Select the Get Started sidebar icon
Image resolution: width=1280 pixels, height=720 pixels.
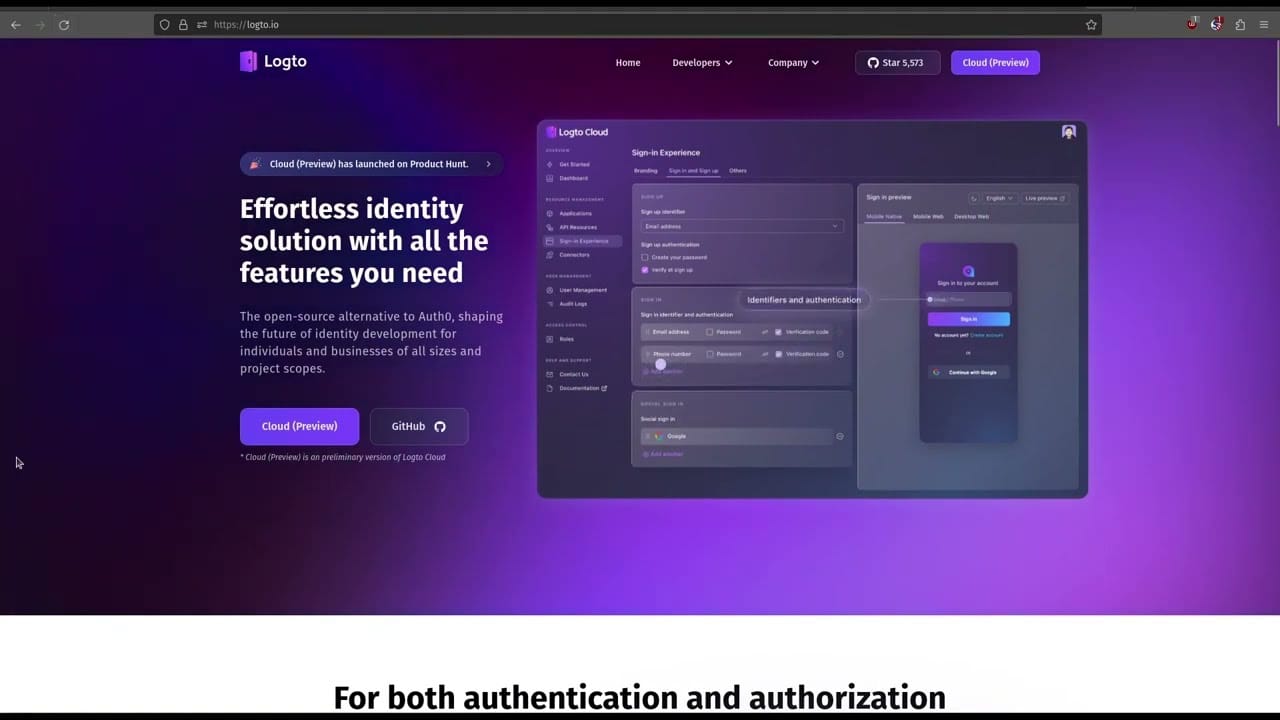[x=574, y=164]
